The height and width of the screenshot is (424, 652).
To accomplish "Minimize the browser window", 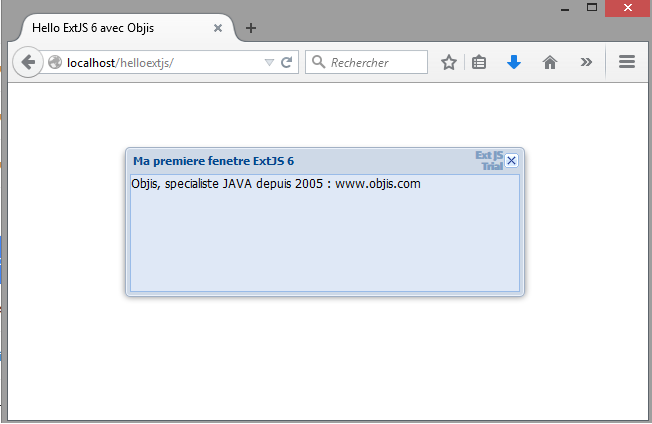I will [565, 8].
